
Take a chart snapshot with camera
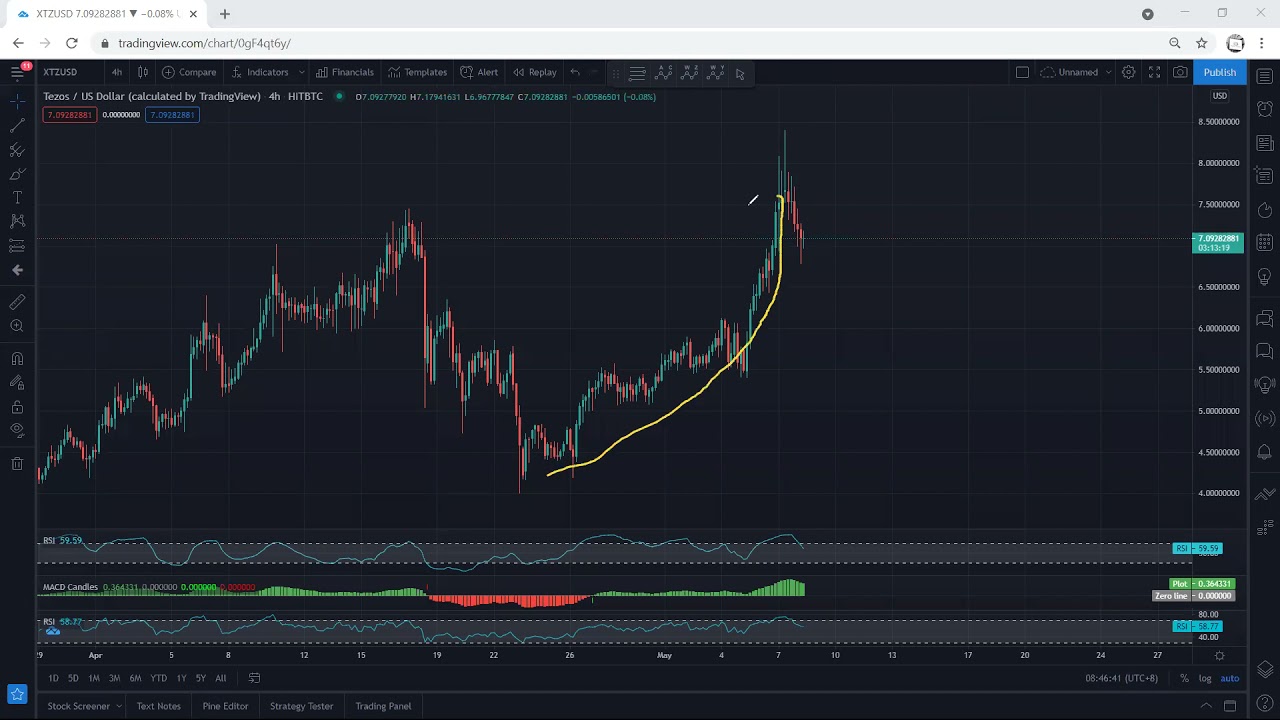pyautogui.click(x=1180, y=72)
